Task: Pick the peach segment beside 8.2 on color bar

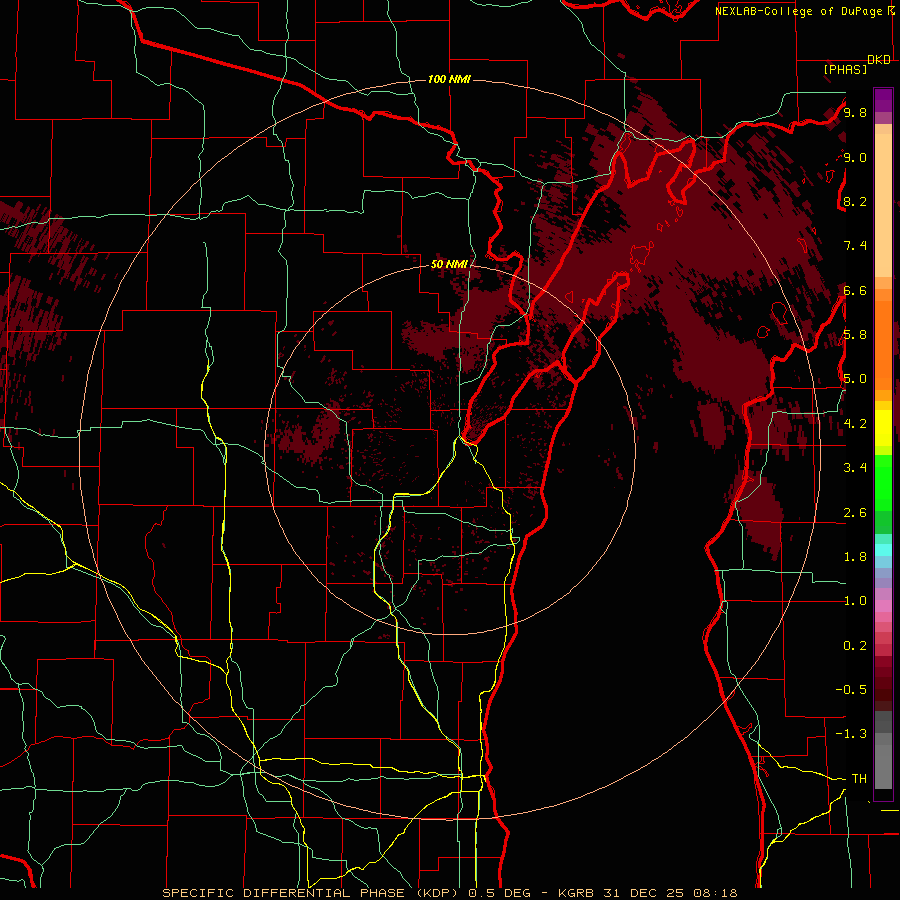Action: pyautogui.click(x=883, y=207)
